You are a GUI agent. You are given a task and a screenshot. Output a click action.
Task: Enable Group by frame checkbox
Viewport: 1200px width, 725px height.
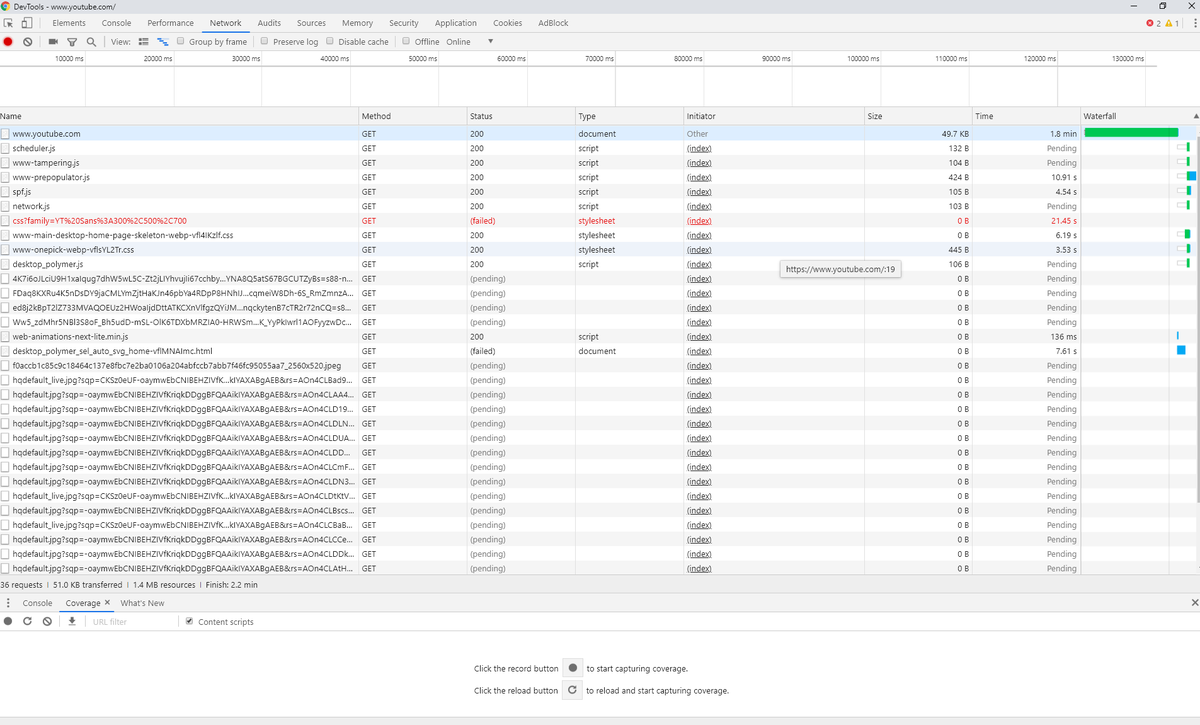(x=180, y=42)
